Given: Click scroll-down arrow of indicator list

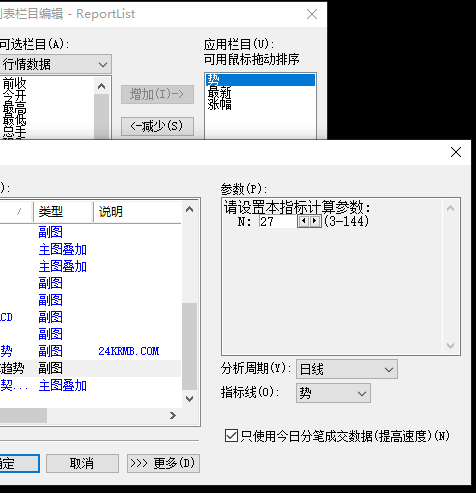Looking at the screenshot, I should click(189, 399).
